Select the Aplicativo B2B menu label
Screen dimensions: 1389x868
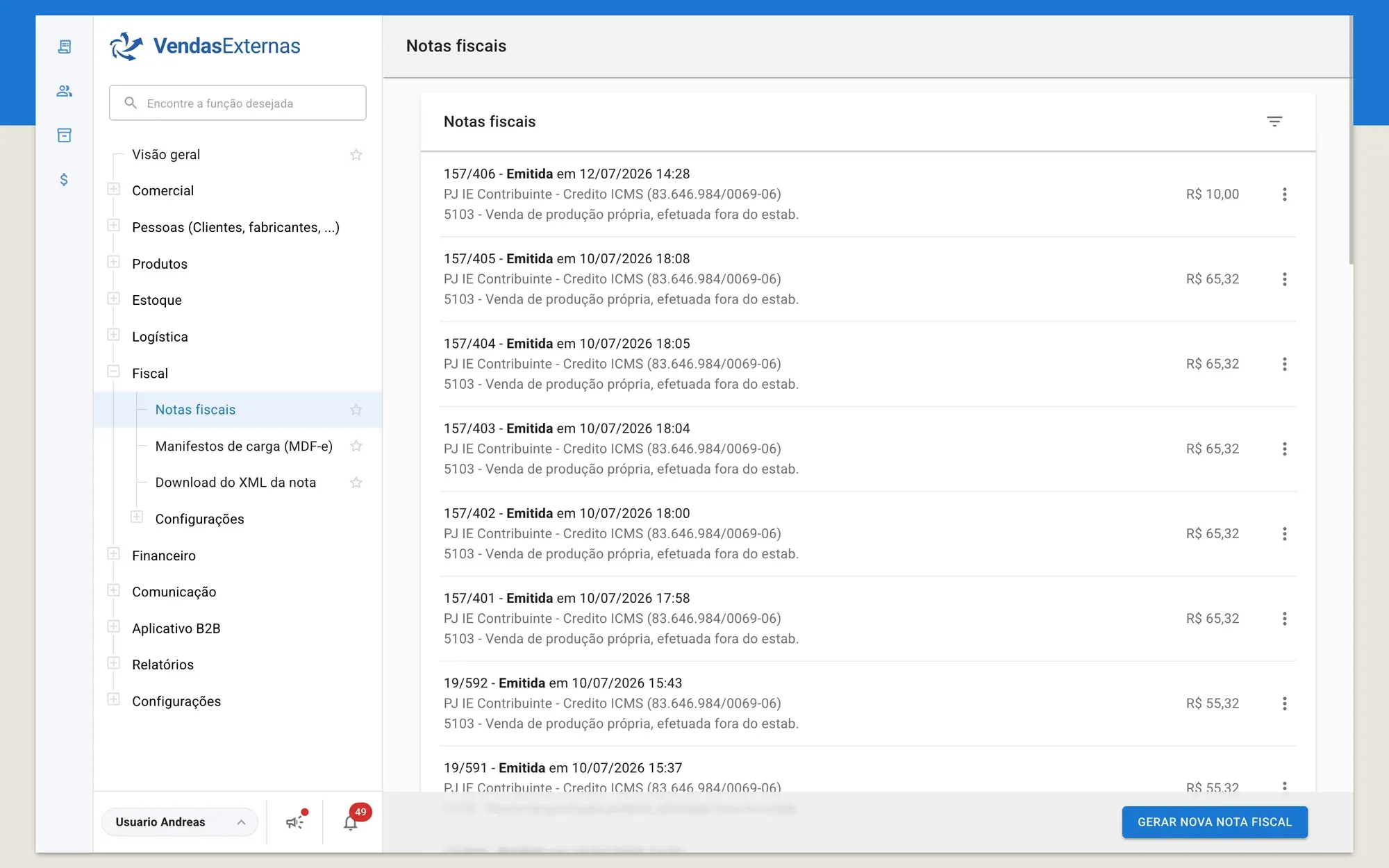[176, 628]
